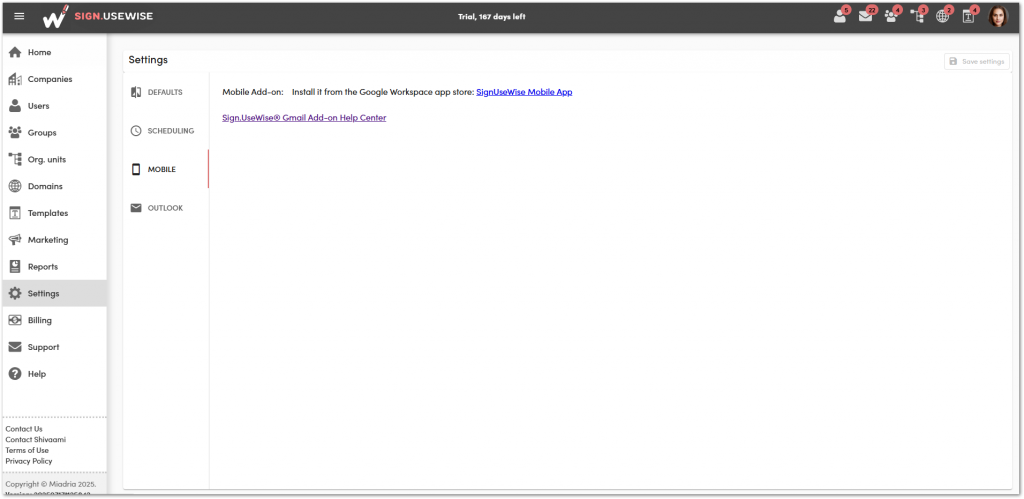The height and width of the screenshot is (499, 1024).
Task: Click the Users person icon in sidebar
Action: [15, 106]
